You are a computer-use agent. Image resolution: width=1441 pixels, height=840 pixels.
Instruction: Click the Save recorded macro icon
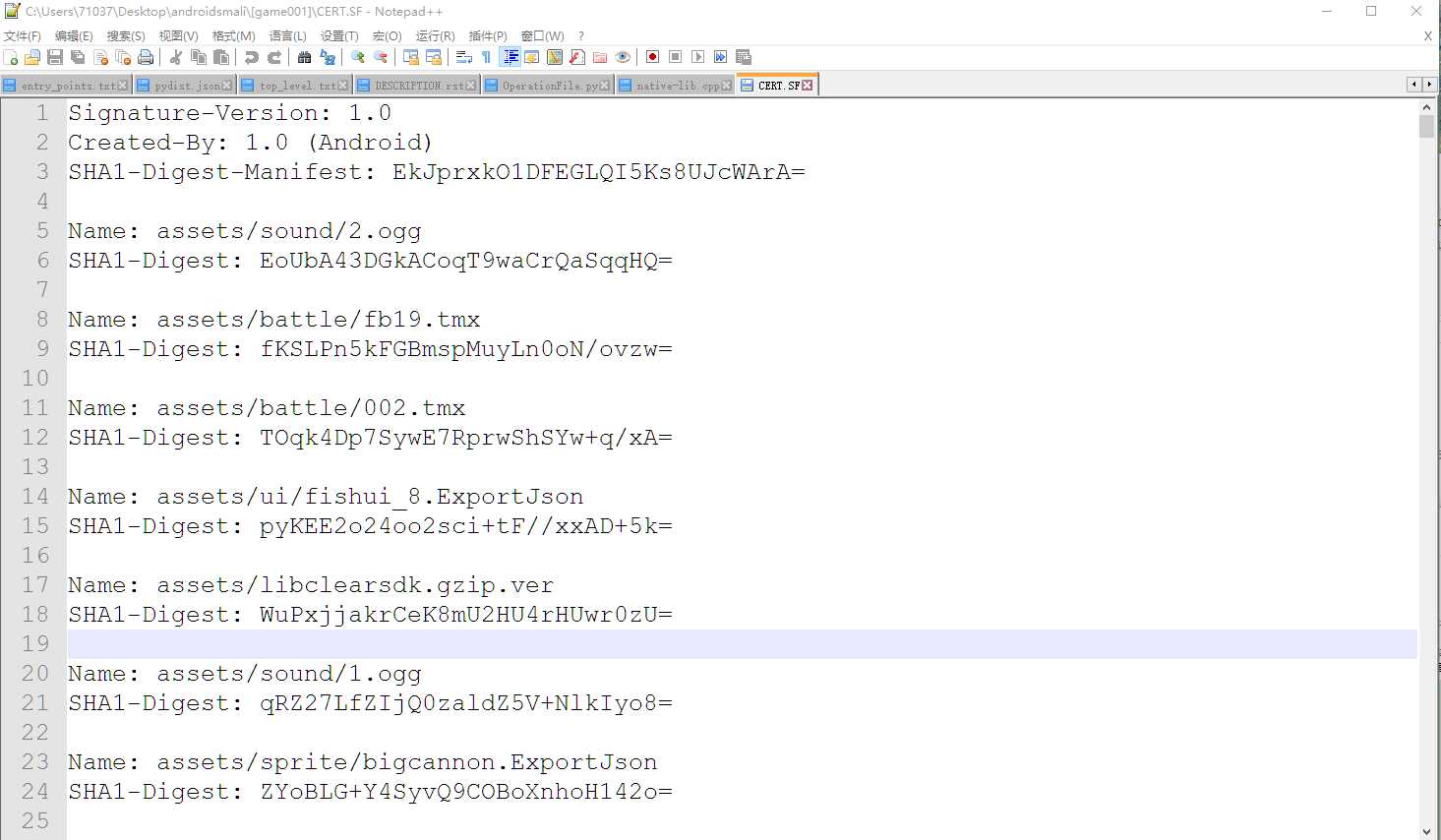pos(744,57)
